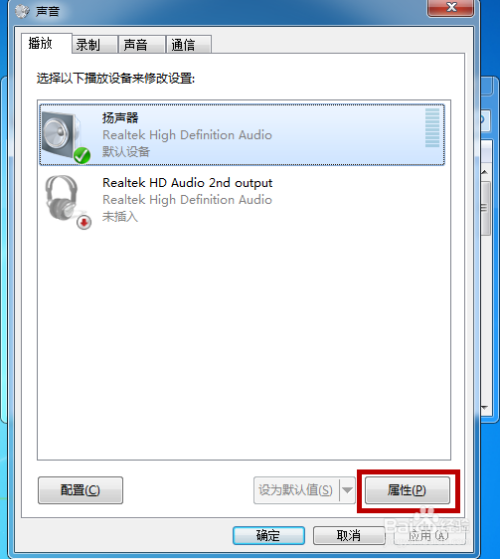Click the headphone icon of 2nd output
The image size is (500, 559).
(62, 198)
